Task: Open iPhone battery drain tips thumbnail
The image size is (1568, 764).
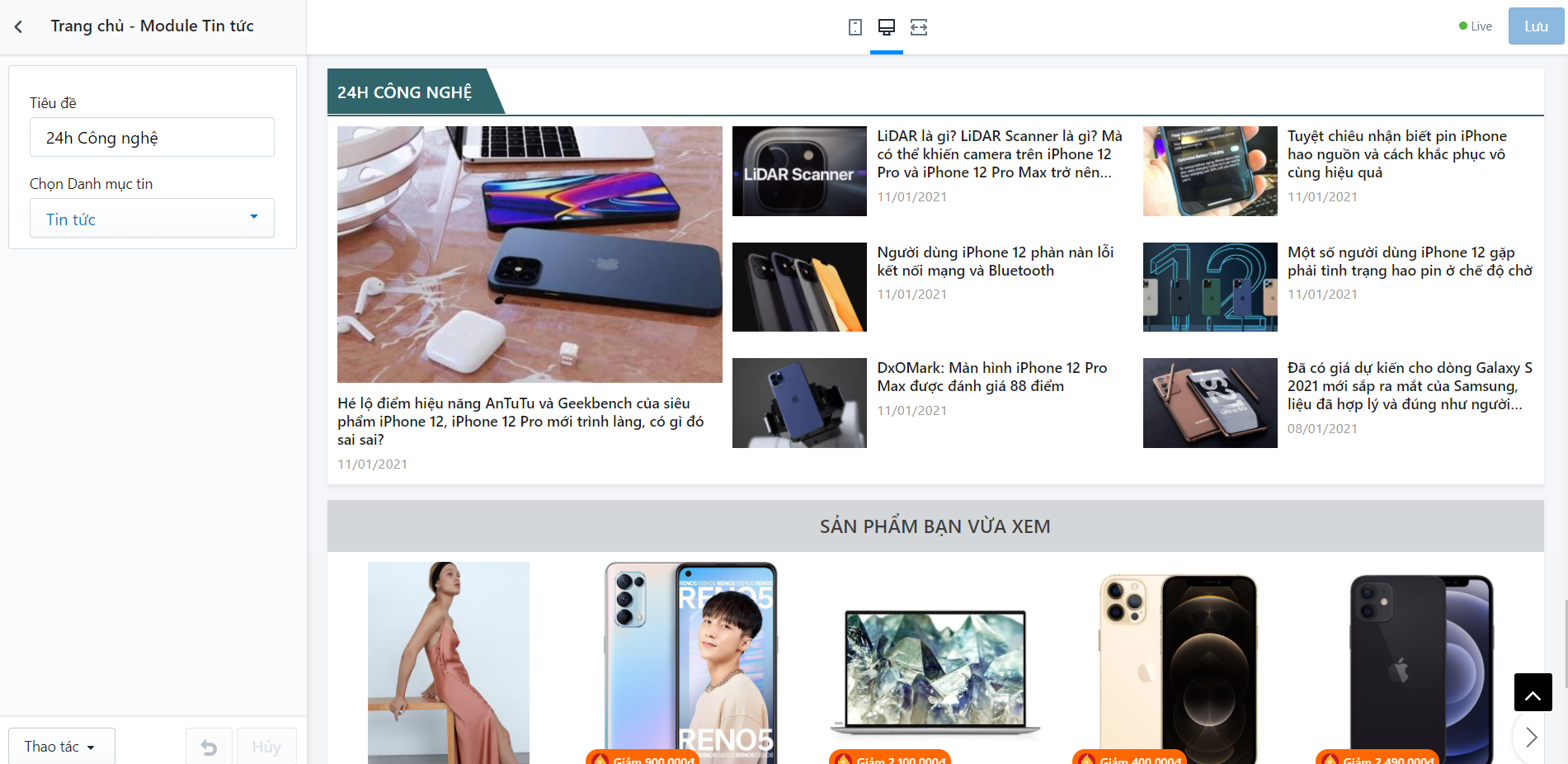Action: [x=1210, y=171]
